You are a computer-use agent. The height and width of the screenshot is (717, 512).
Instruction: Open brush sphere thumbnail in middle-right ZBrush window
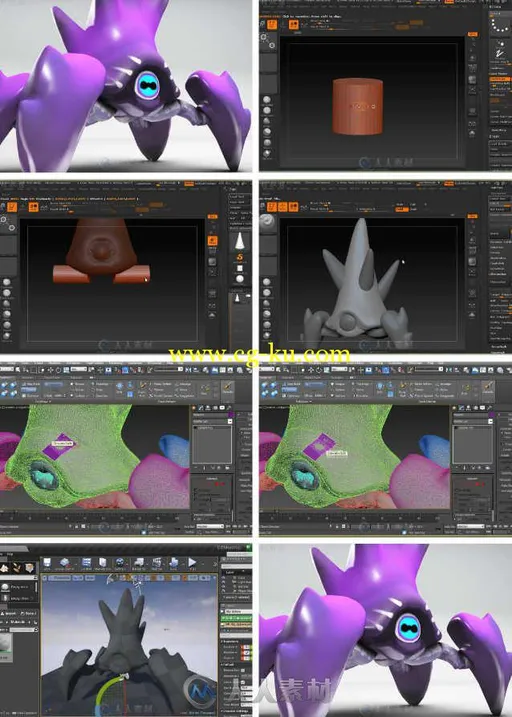tap(266, 223)
